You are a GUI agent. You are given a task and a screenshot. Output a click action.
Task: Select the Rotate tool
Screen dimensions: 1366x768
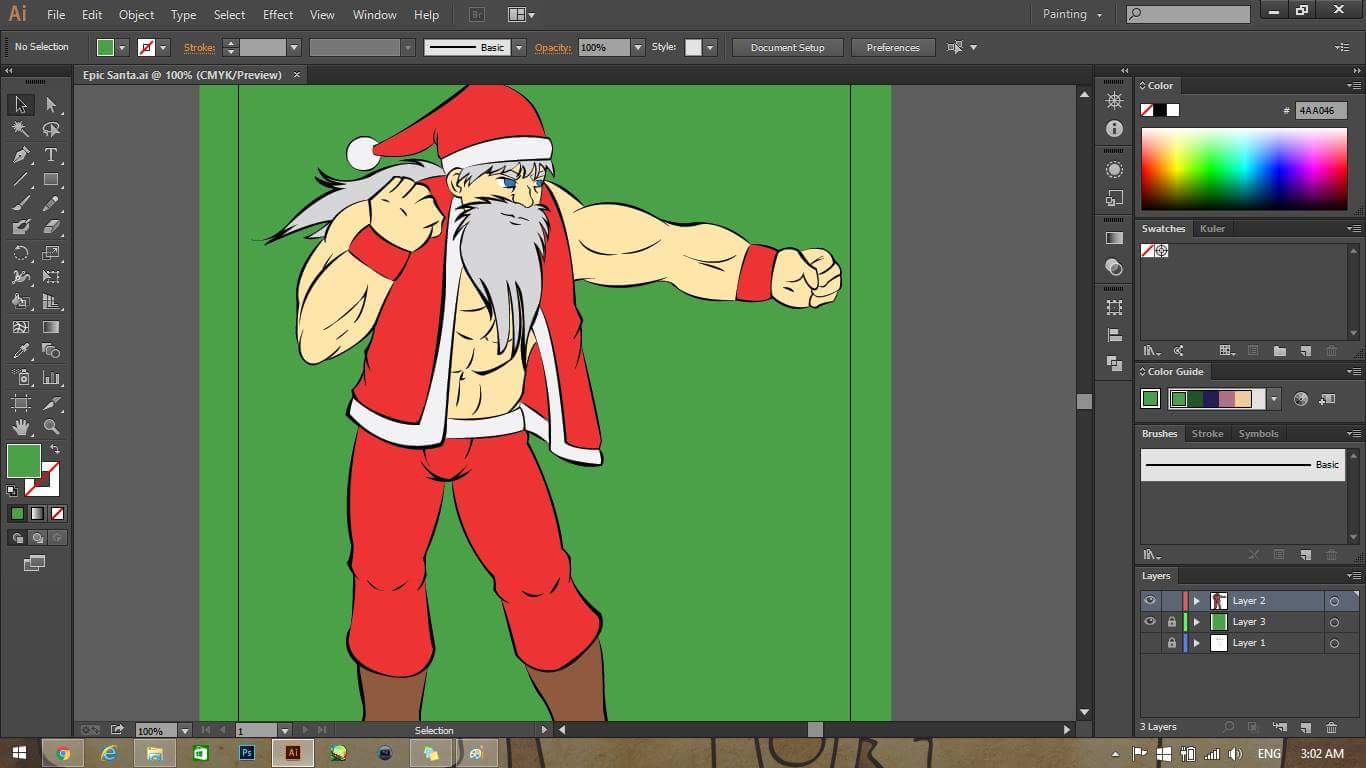point(20,253)
